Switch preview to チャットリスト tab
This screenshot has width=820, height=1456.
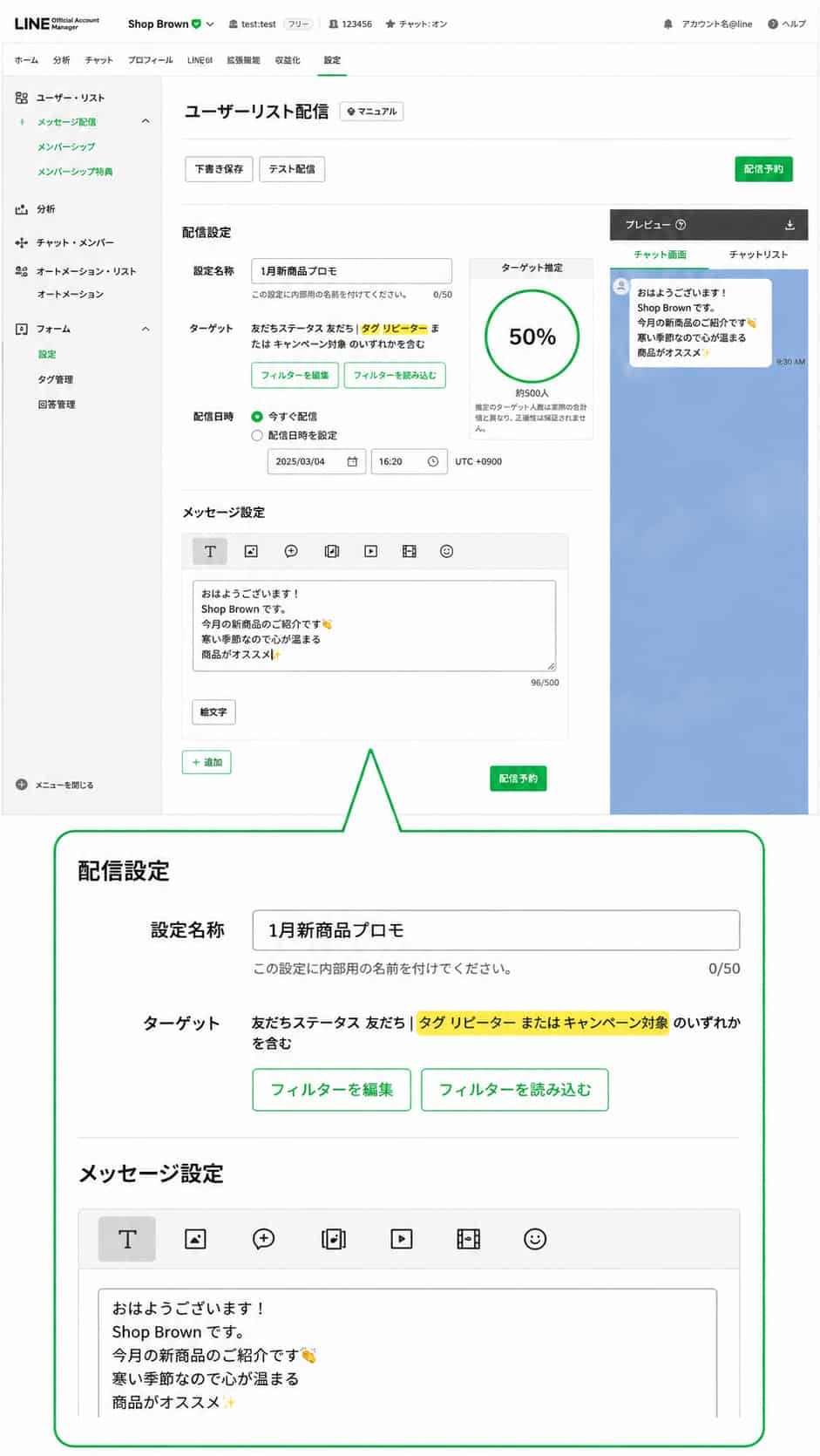[x=758, y=255]
